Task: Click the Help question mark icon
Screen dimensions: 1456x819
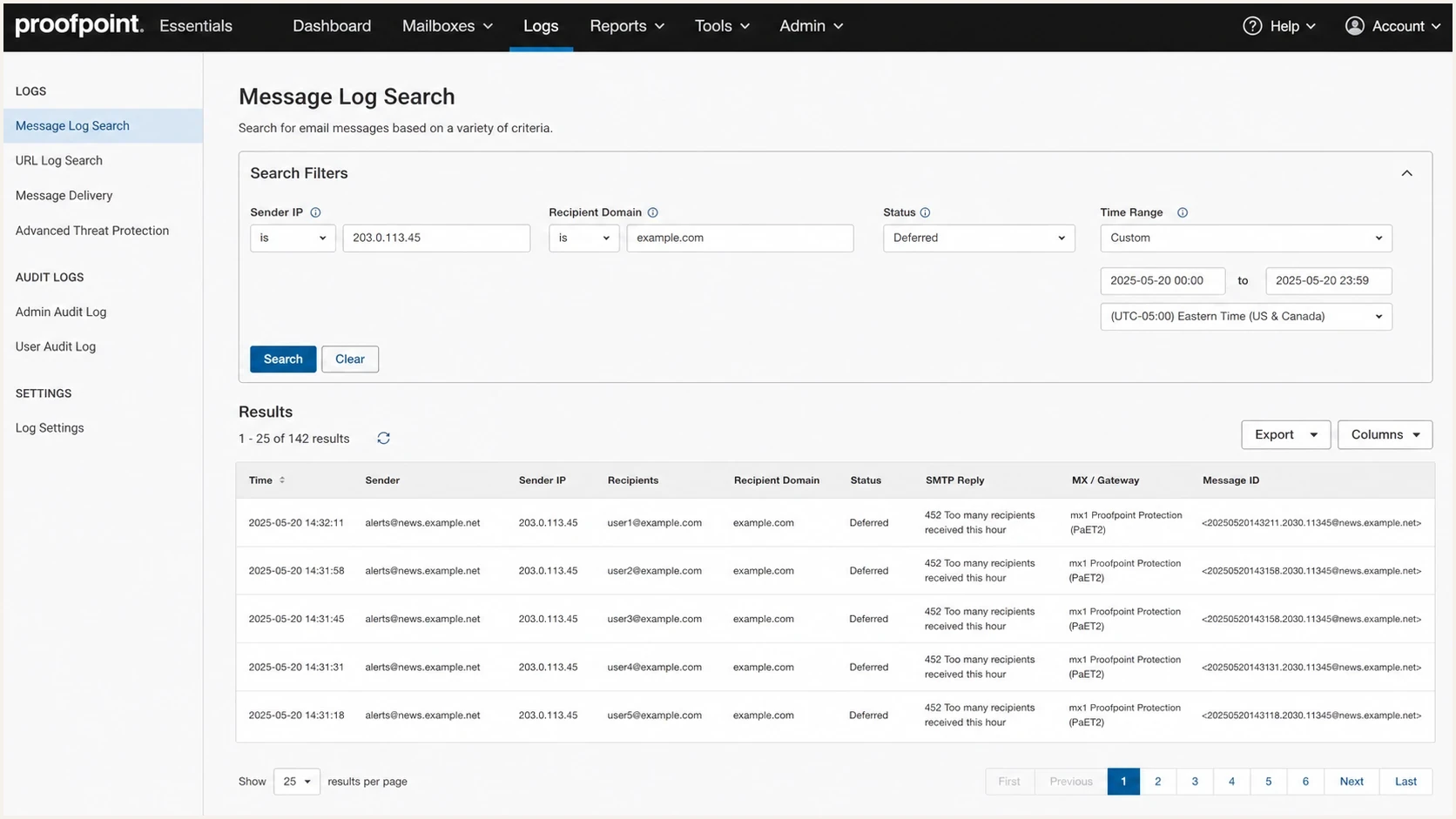Action: click(1252, 26)
